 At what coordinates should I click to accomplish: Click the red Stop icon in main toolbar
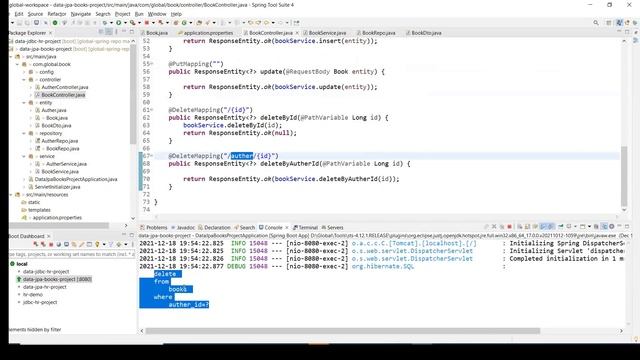pyautogui.click(x=147, y=23)
